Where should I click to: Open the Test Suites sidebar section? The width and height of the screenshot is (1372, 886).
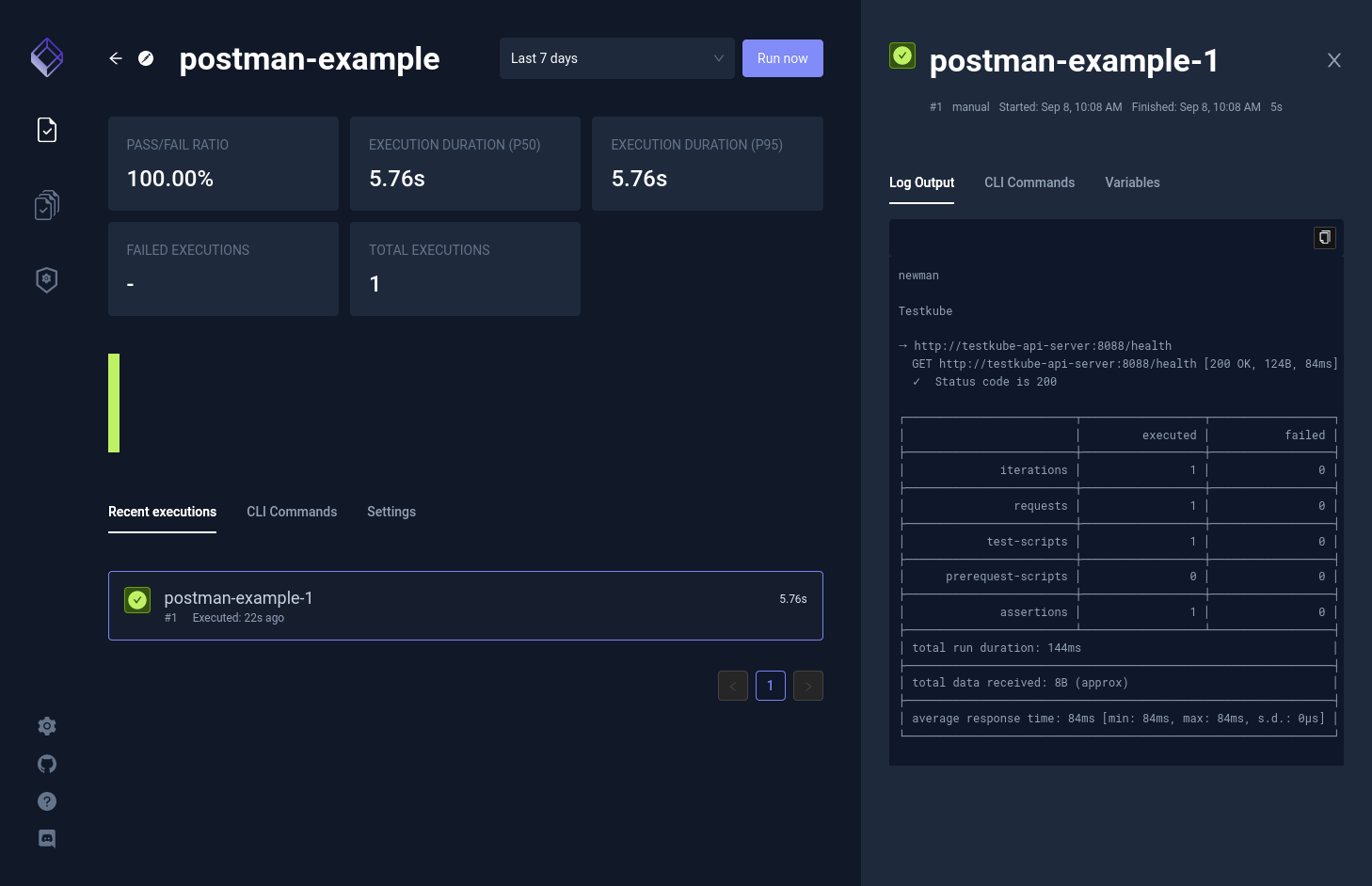[47, 204]
